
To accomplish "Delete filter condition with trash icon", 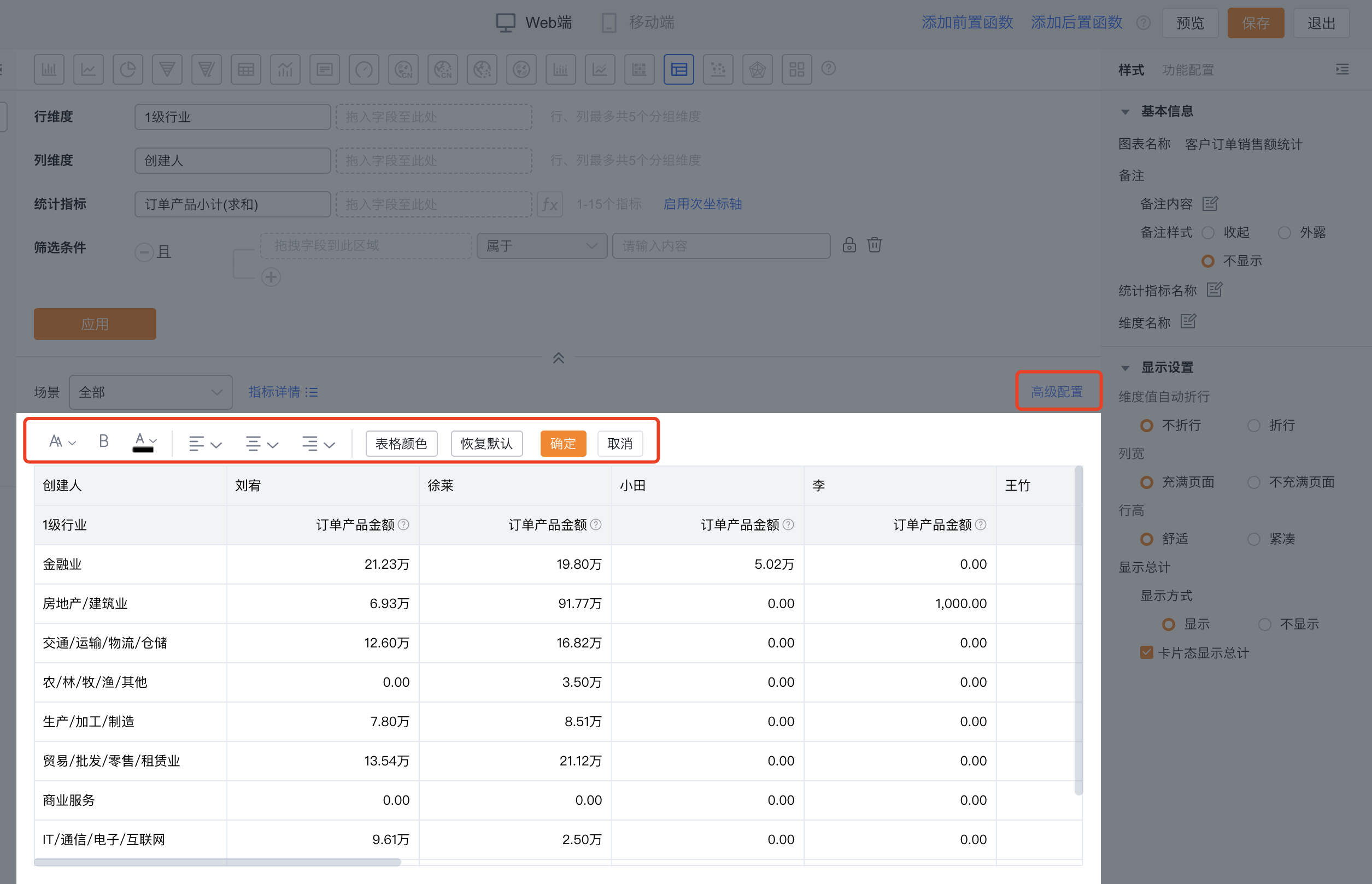I will coord(874,245).
